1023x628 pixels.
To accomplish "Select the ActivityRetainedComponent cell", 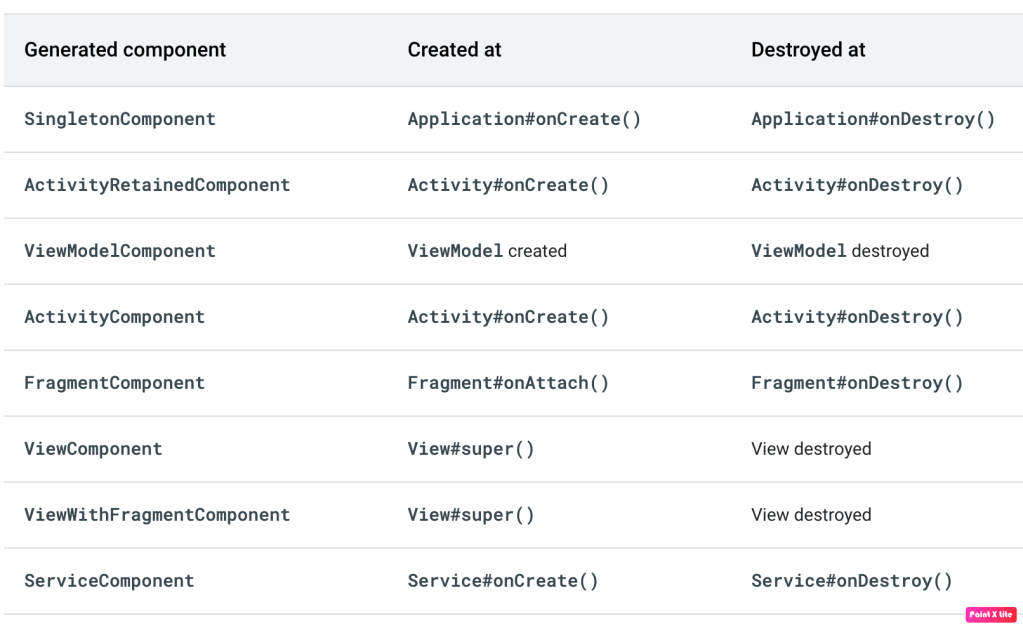I will (x=157, y=185).
